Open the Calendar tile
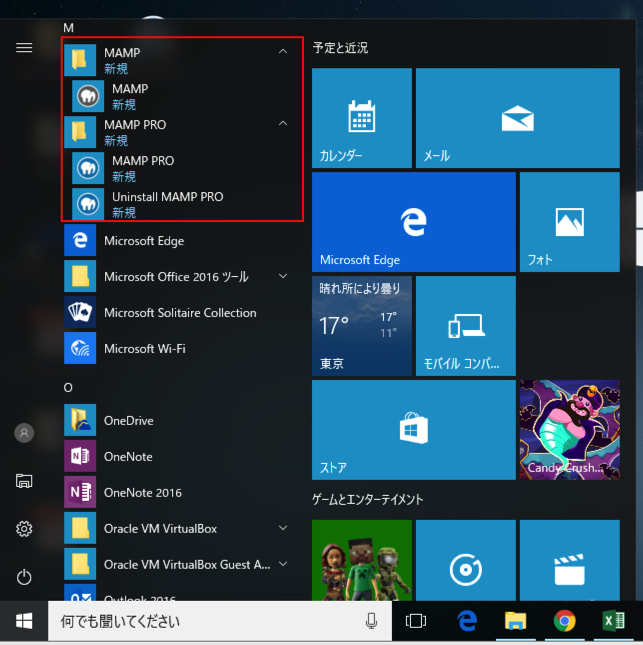643x645 pixels. click(x=362, y=118)
